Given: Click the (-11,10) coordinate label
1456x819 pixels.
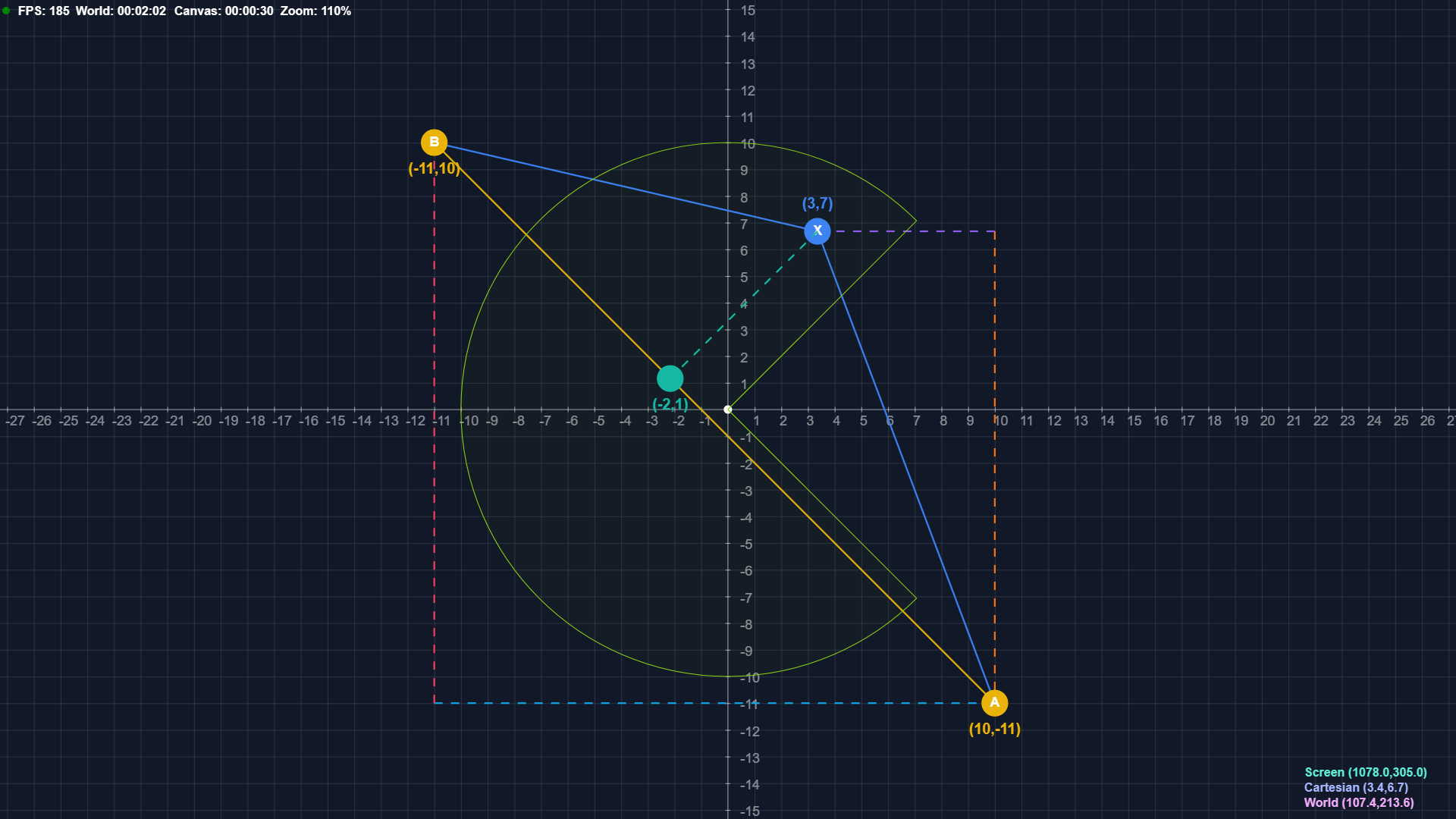Looking at the screenshot, I should 434,168.
